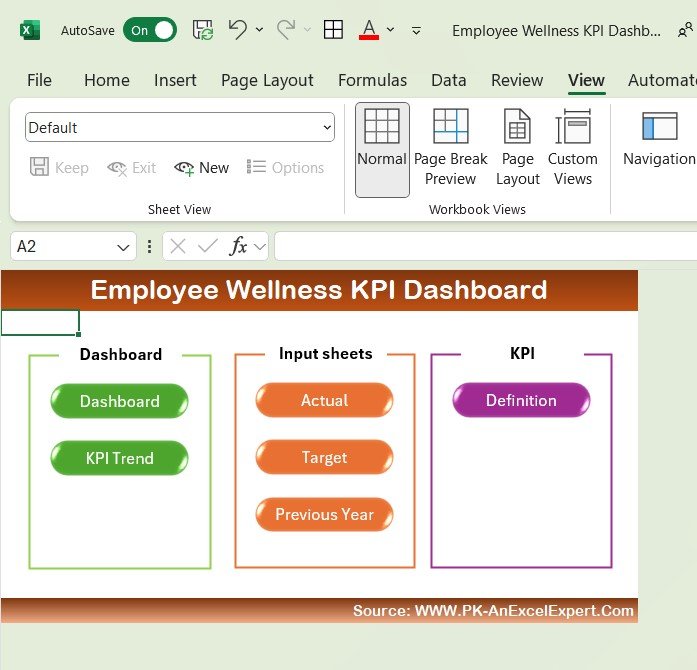697x670 pixels.
Task: Switch to Page Break Preview
Action: point(450,148)
